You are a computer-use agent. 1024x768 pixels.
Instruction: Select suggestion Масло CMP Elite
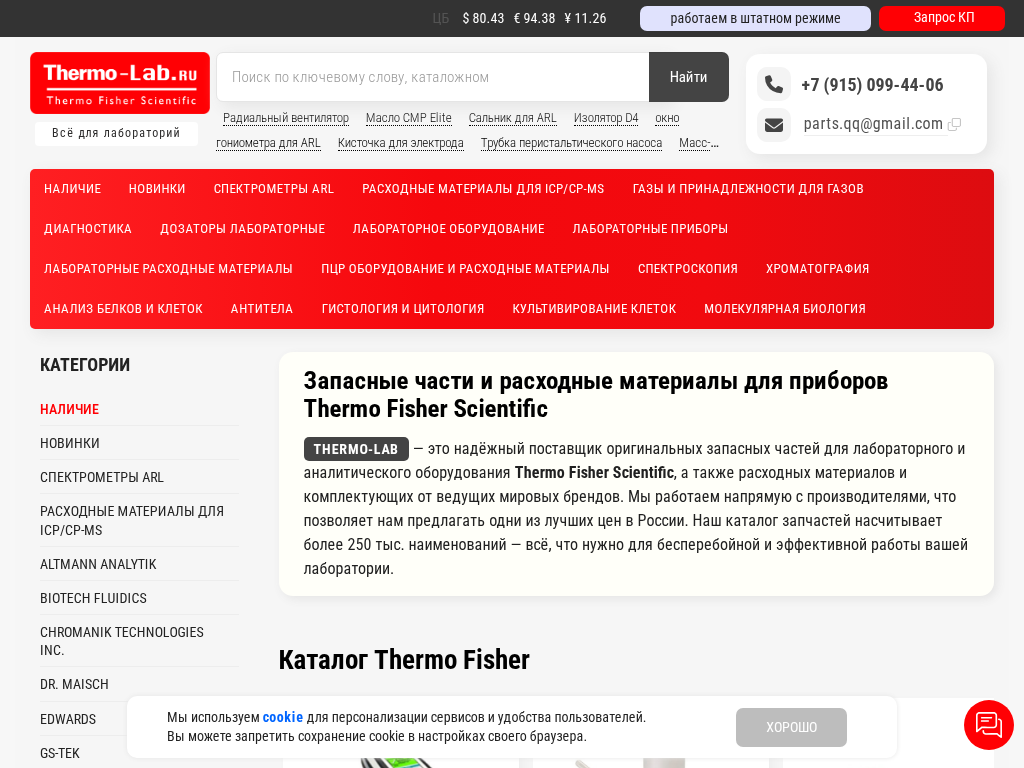(x=409, y=118)
